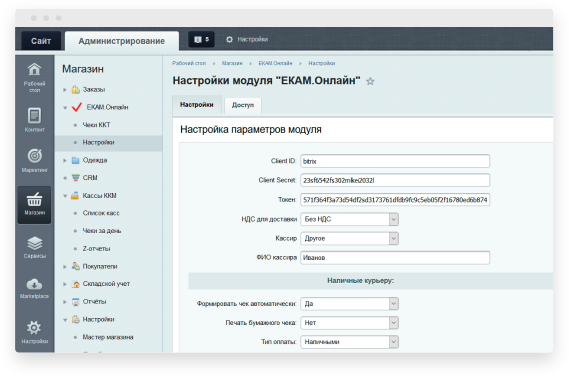Screen dimensions: 569x376
Task: Open the Сервисы layers icon
Action: pyautogui.click(x=34, y=243)
